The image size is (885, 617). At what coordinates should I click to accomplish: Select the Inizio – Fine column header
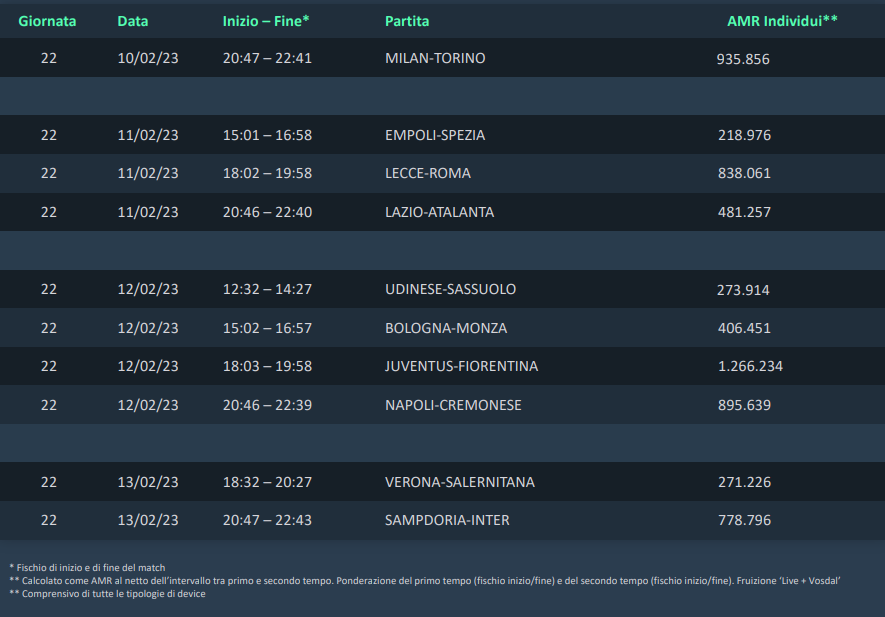click(x=266, y=21)
